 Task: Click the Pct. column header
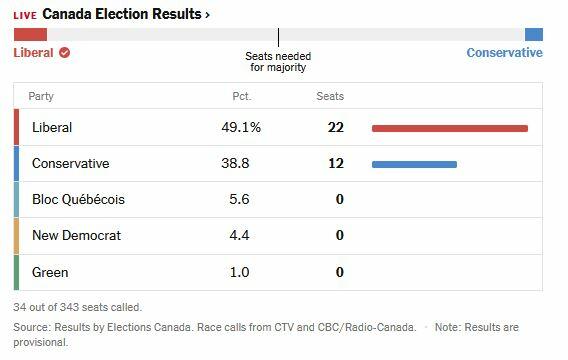click(x=242, y=96)
